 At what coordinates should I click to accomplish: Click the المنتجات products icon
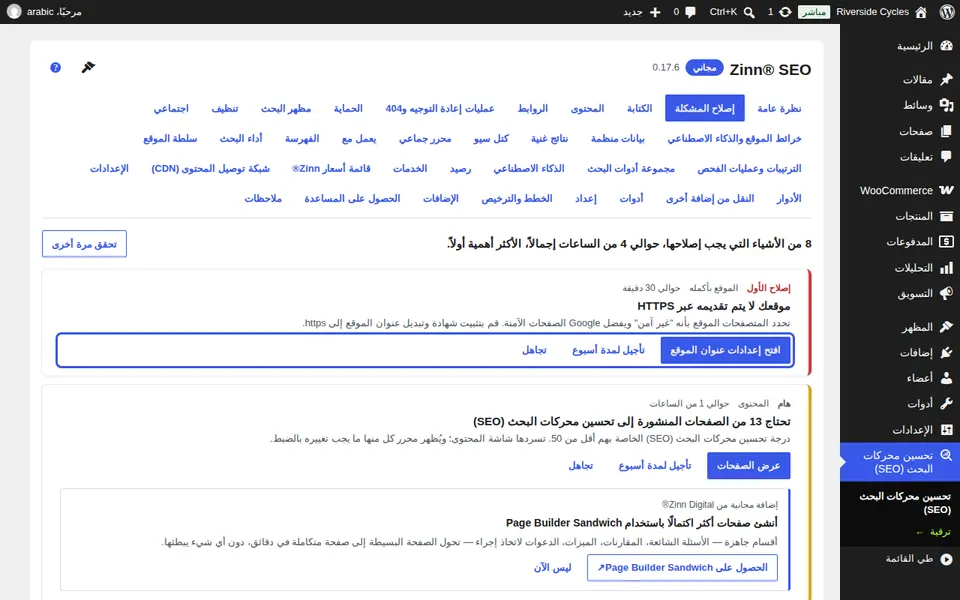(x=947, y=216)
